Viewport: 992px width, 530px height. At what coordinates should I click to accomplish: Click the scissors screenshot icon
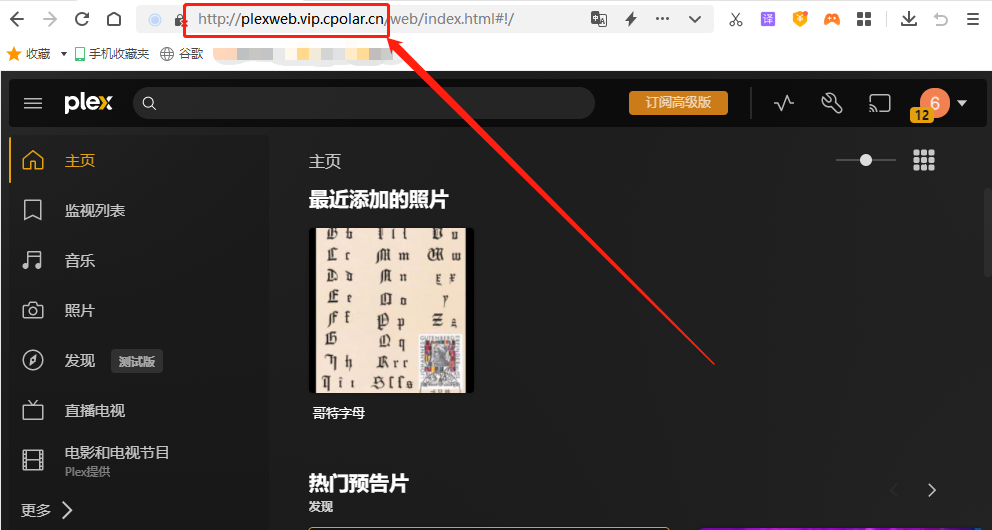point(735,20)
